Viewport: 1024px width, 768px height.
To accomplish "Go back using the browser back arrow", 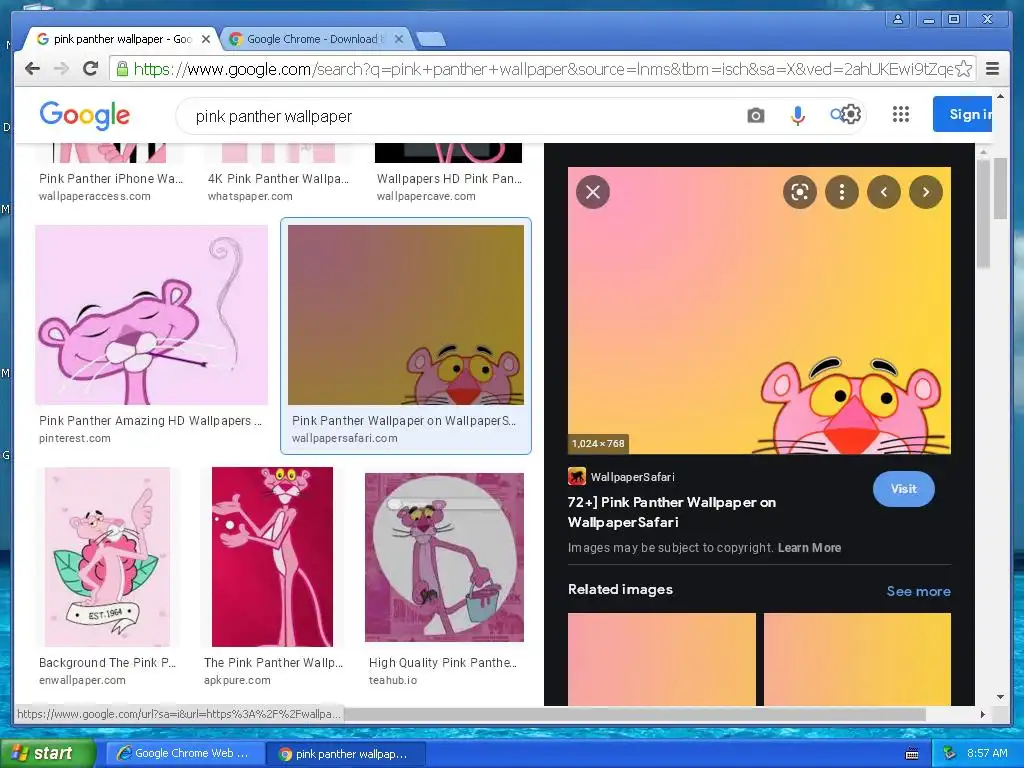I will [x=32, y=69].
